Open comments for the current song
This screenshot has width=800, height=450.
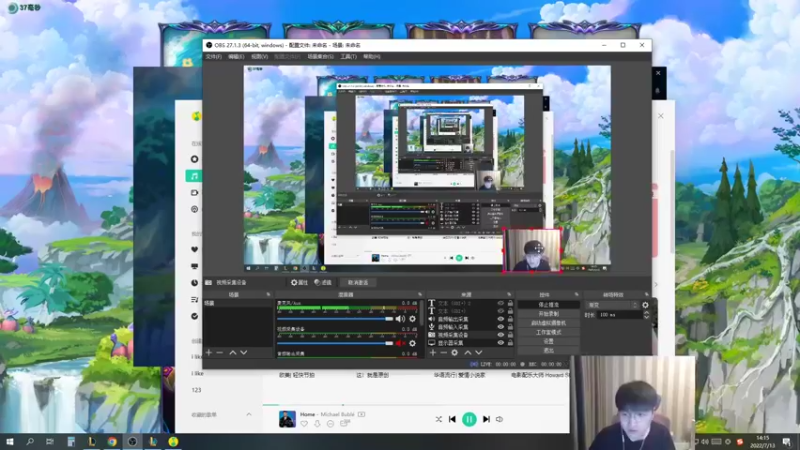pyautogui.click(x=345, y=423)
